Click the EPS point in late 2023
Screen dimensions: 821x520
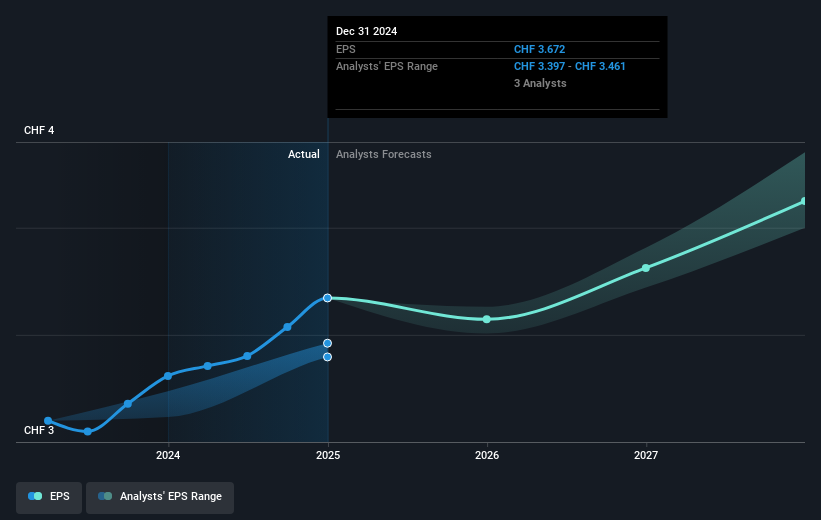[128, 404]
